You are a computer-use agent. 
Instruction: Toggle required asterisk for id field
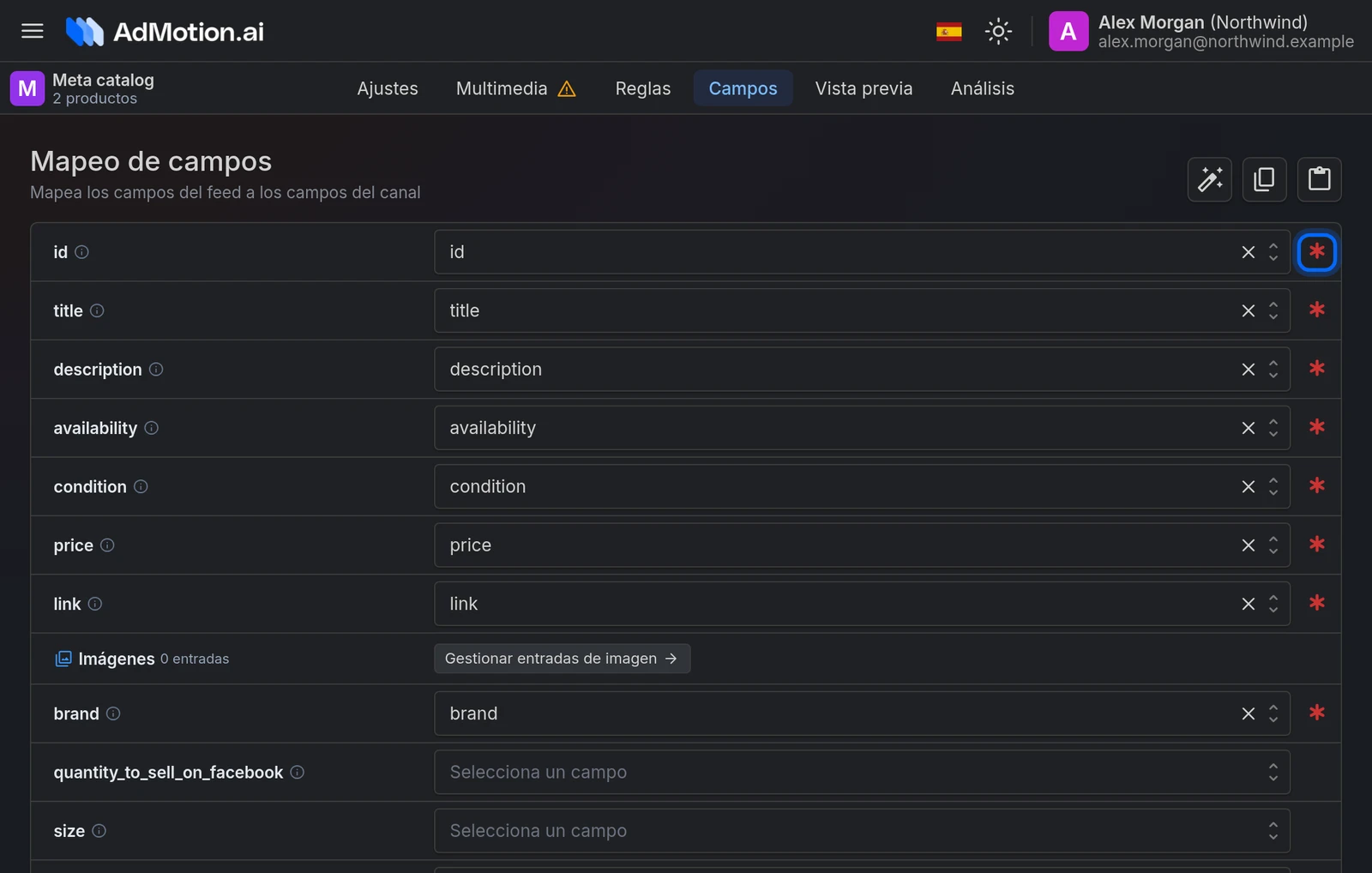click(1317, 252)
